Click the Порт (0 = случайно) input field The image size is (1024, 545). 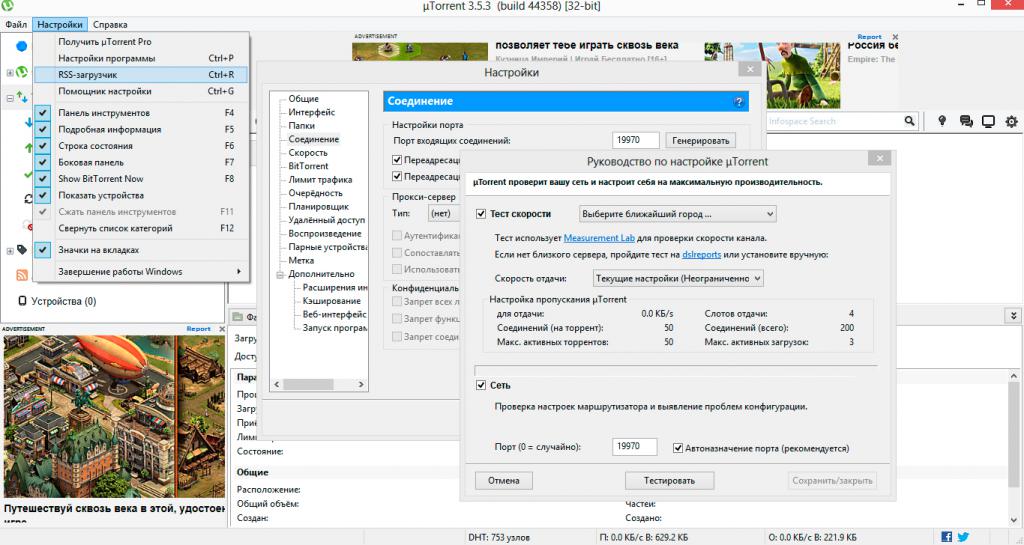(635, 446)
